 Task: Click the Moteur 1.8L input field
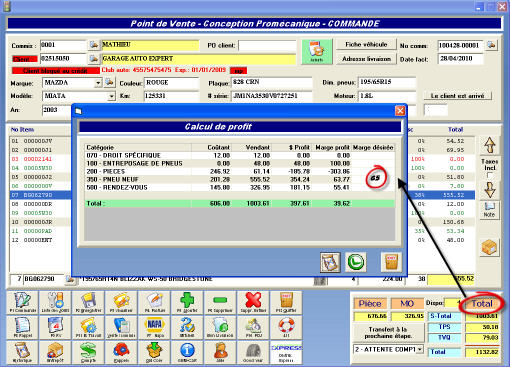(387, 96)
